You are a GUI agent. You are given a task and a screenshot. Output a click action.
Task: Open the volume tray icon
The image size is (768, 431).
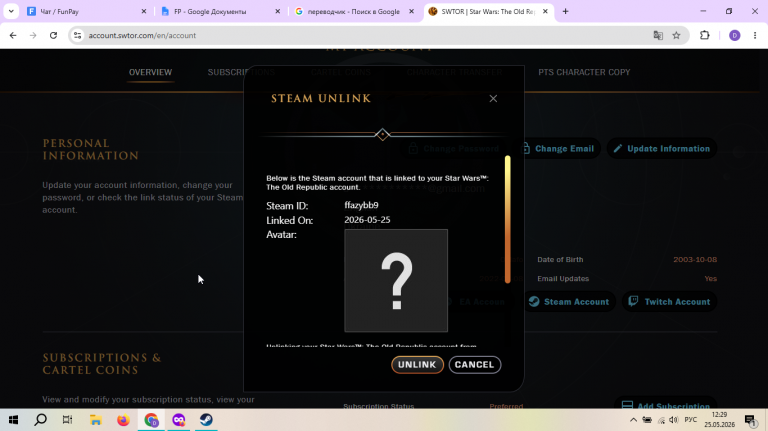674,420
